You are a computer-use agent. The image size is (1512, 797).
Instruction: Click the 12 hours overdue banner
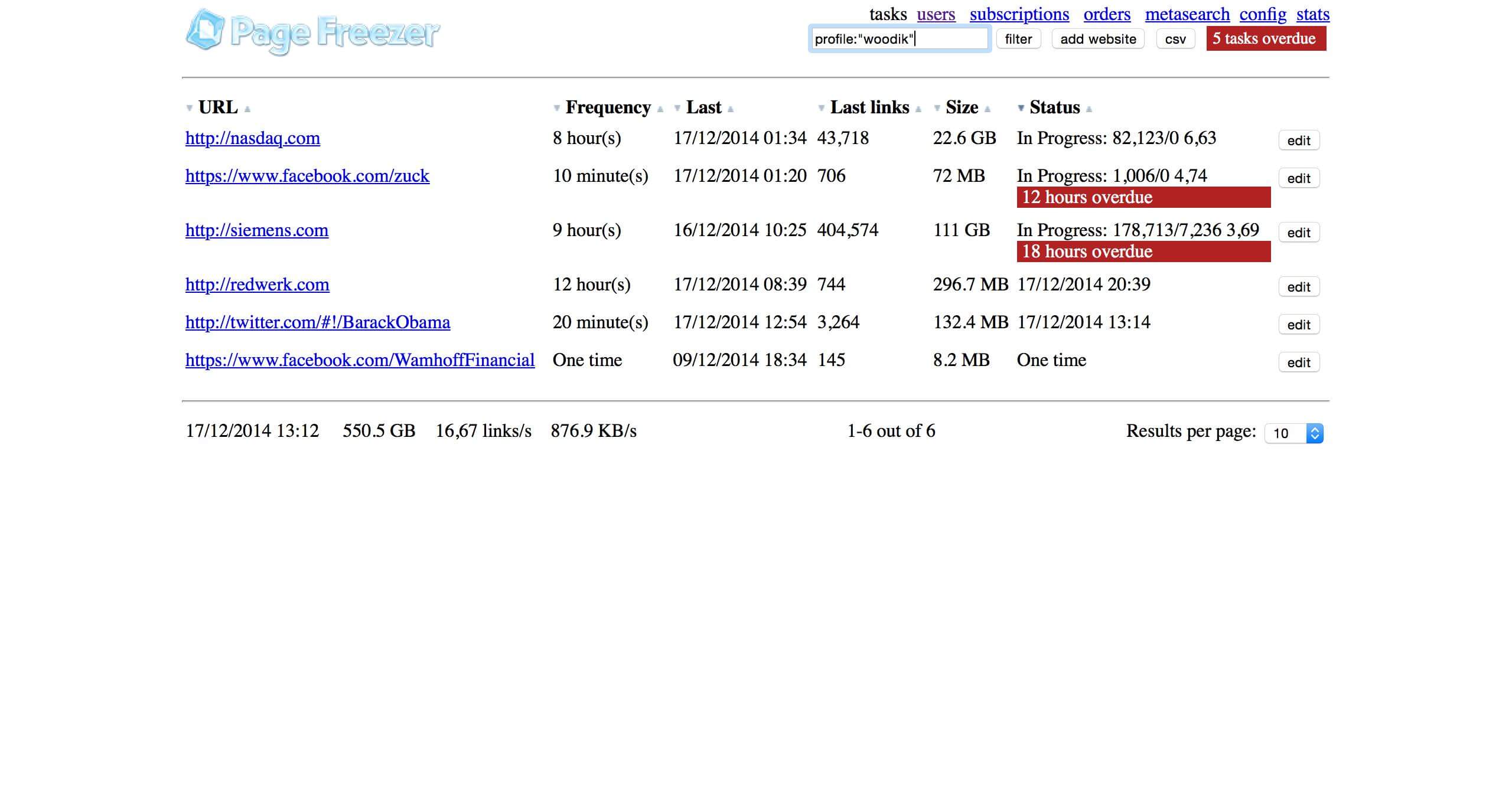pyautogui.click(x=1143, y=197)
